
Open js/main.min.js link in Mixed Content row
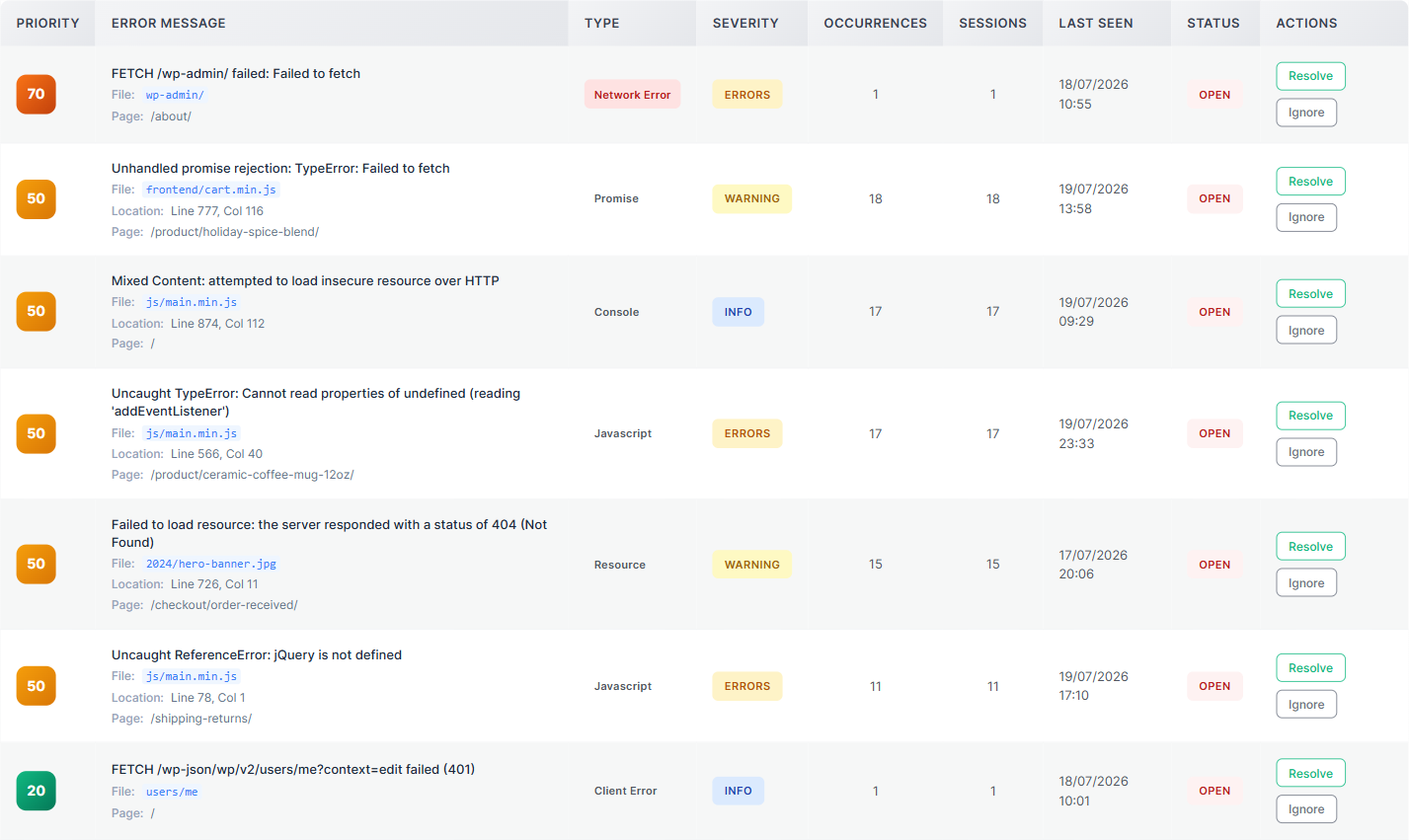tap(192, 302)
